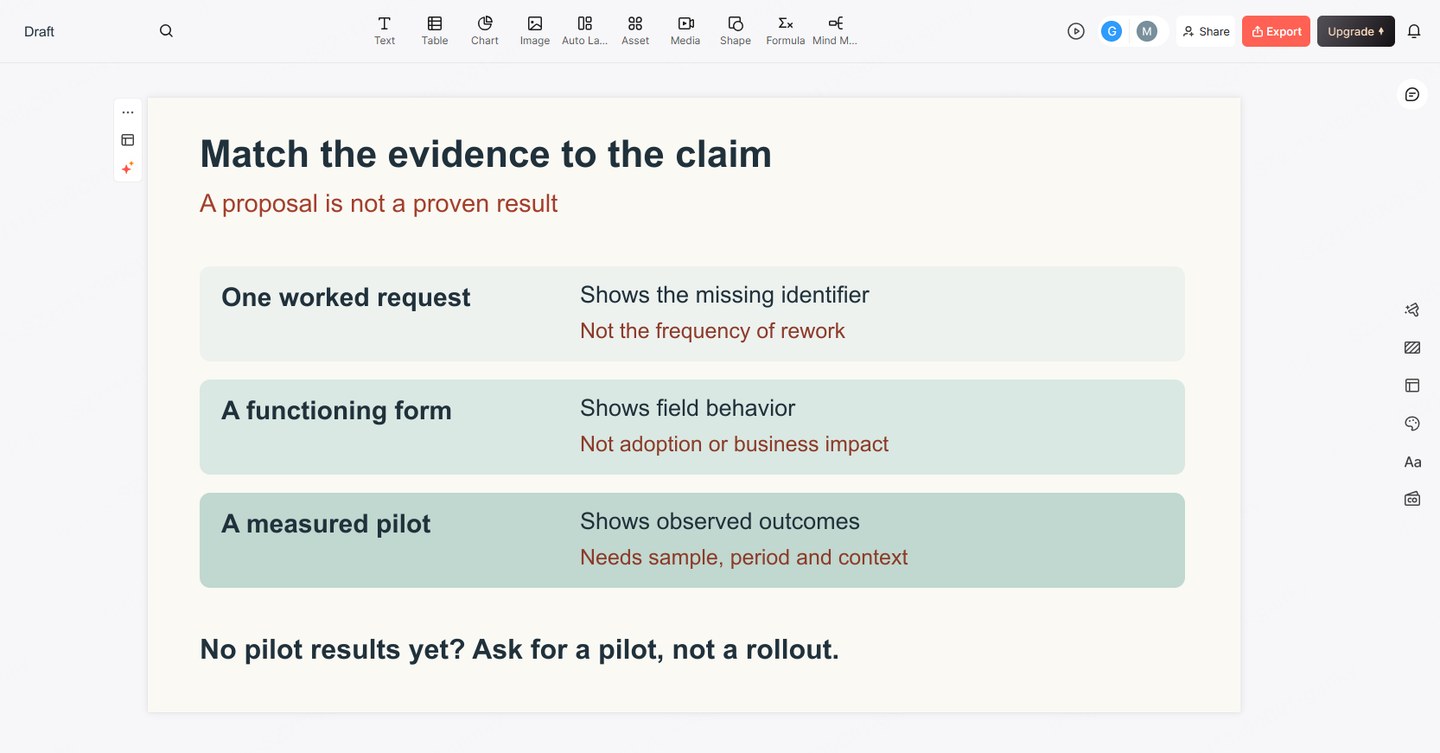Viewport: 1440px width, 753px height.
Task: Click the text 'Not adoption or business impact'
Action: 735,444
